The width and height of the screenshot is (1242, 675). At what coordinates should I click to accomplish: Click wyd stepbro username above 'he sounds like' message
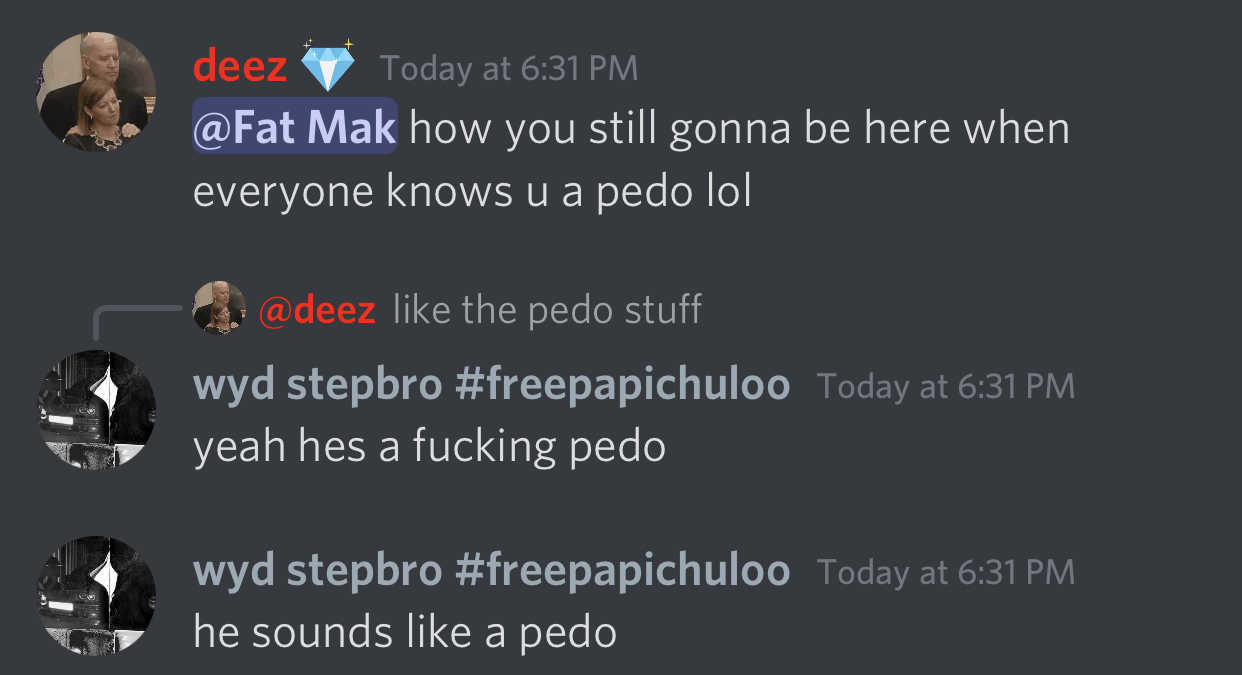click(x=491, y=571)
